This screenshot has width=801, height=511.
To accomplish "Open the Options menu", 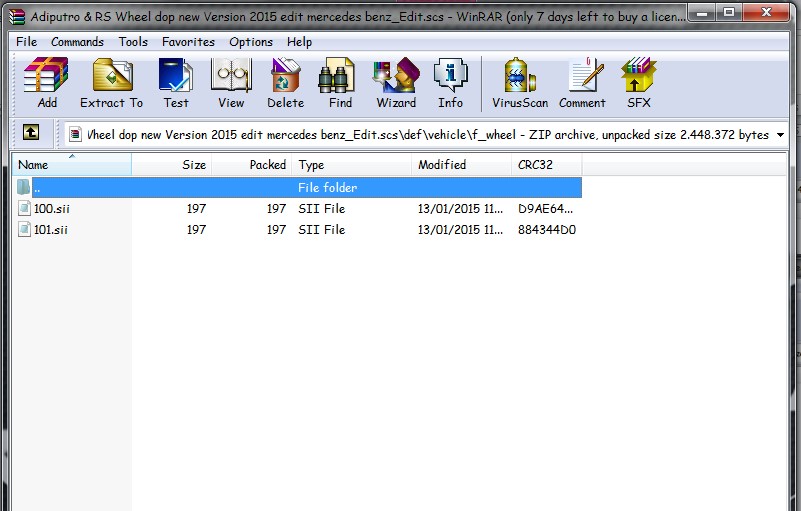I will (251, 42).
